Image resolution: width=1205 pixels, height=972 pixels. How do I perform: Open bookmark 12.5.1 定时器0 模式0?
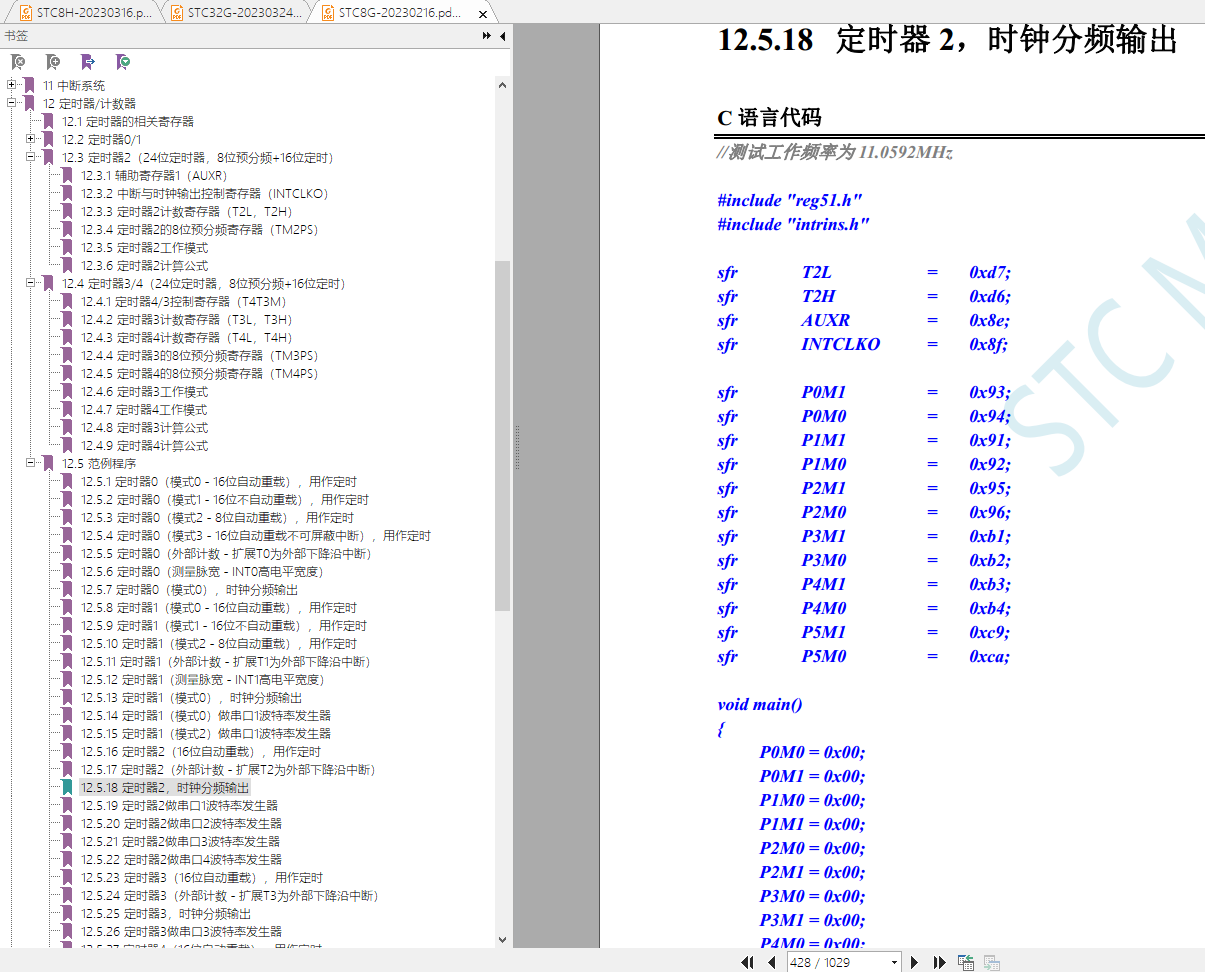coord(219,481)
